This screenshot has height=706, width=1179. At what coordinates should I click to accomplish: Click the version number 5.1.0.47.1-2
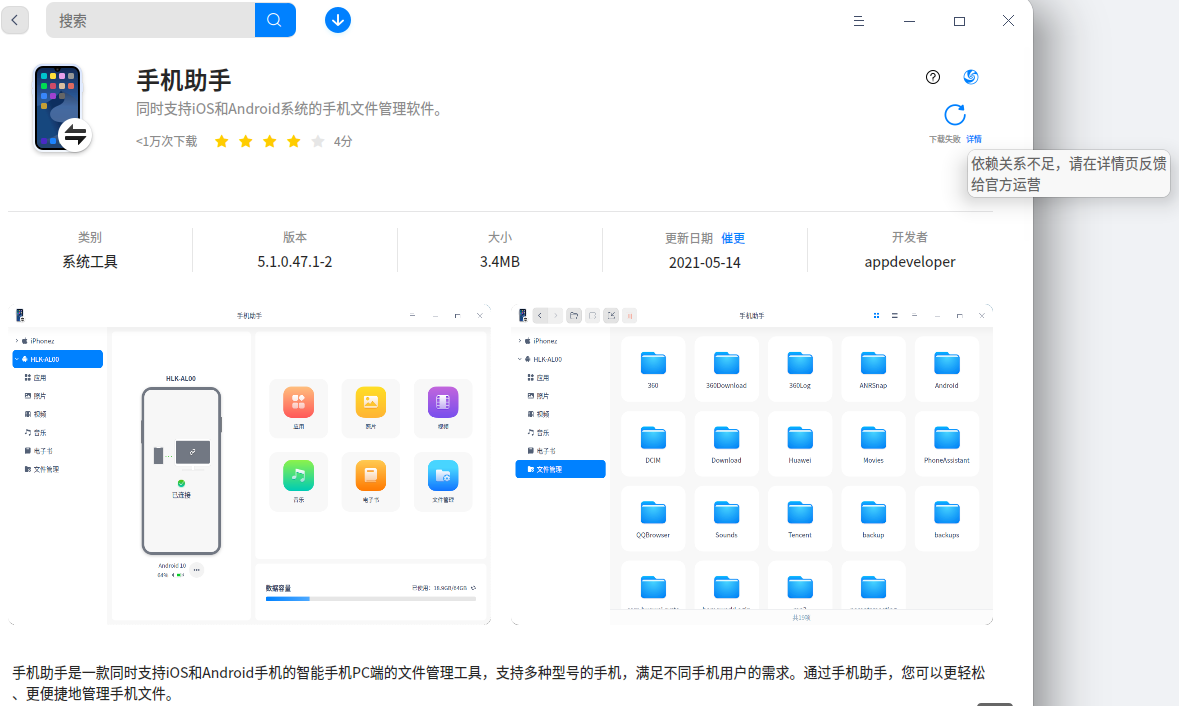pyautogui.click(x=295, y=262)
